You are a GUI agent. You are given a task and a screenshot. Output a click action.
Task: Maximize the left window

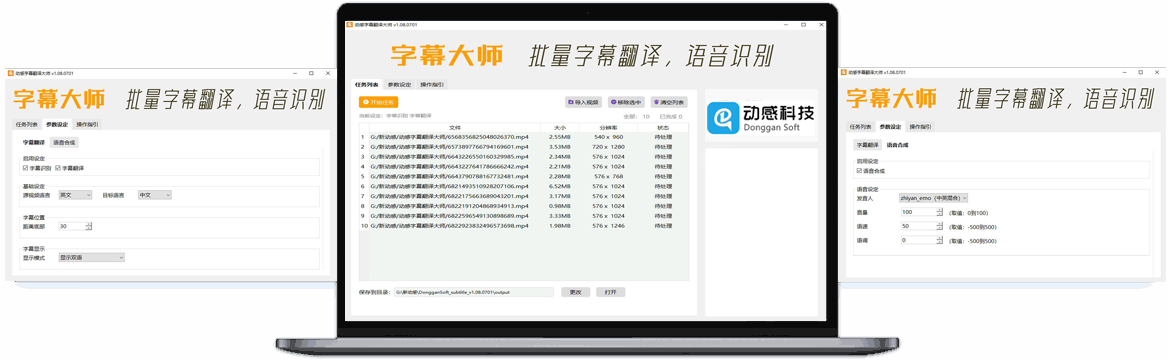click(x=311, y=73)
